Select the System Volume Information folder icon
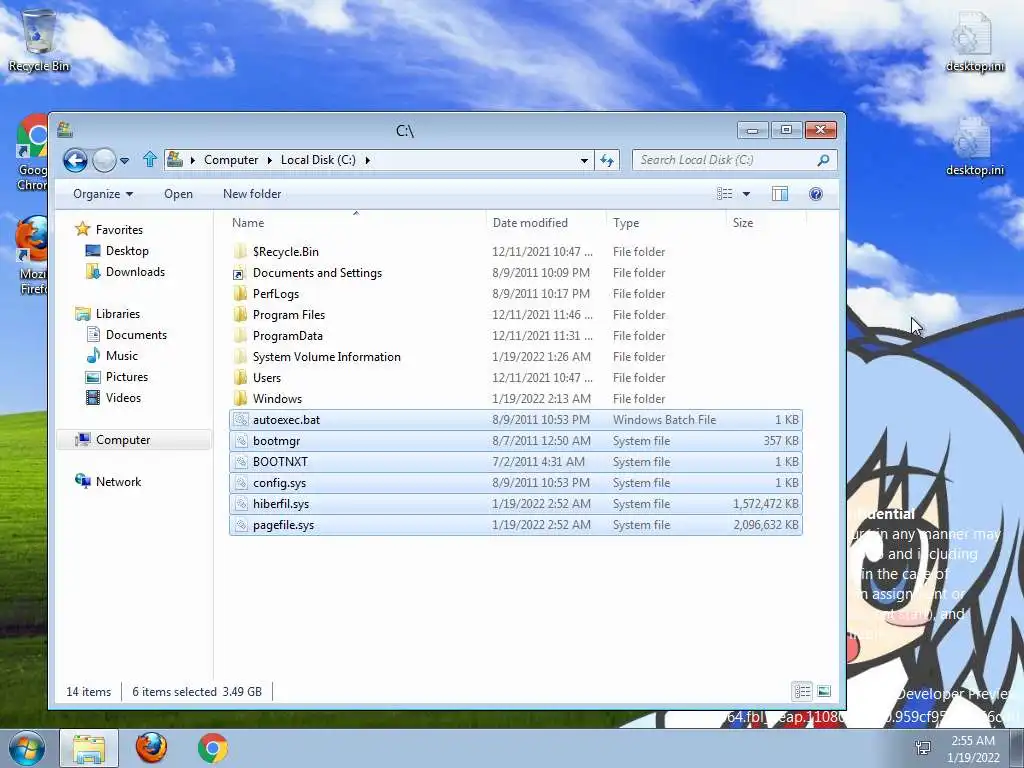1024x768 pixels. point(240,357)
